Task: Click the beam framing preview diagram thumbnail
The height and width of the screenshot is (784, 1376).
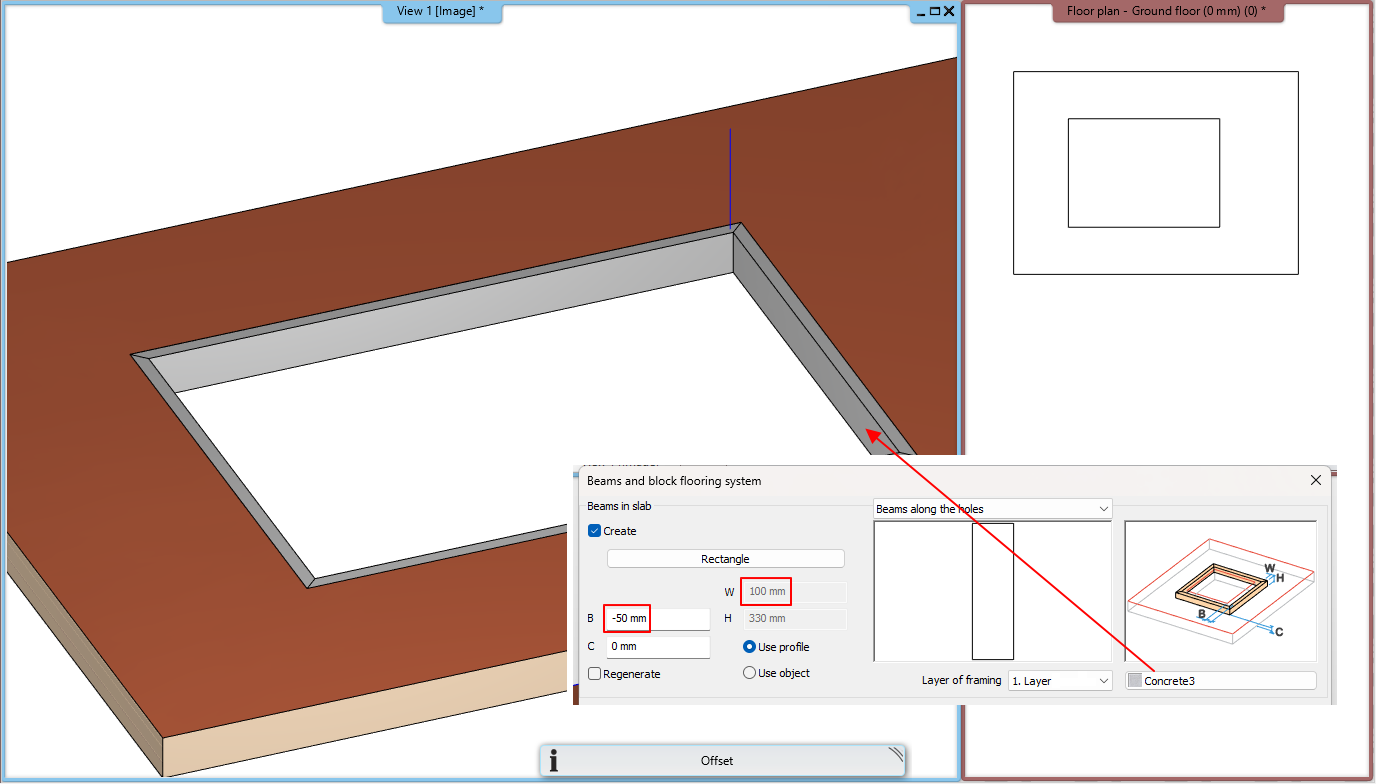Action: coord(1220,590)
